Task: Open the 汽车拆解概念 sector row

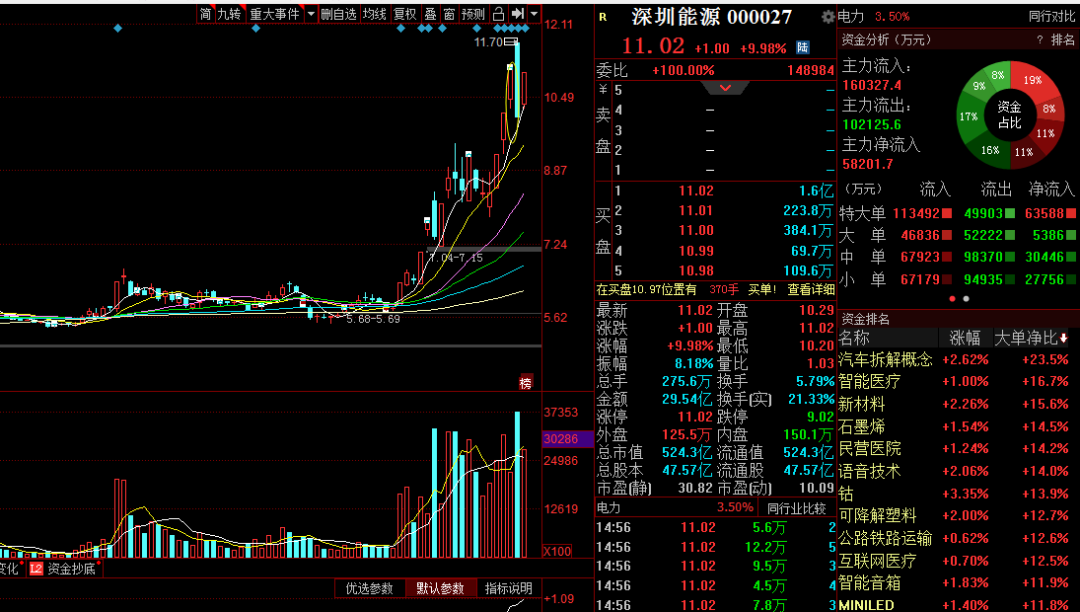Action: [x=957, y=359]
